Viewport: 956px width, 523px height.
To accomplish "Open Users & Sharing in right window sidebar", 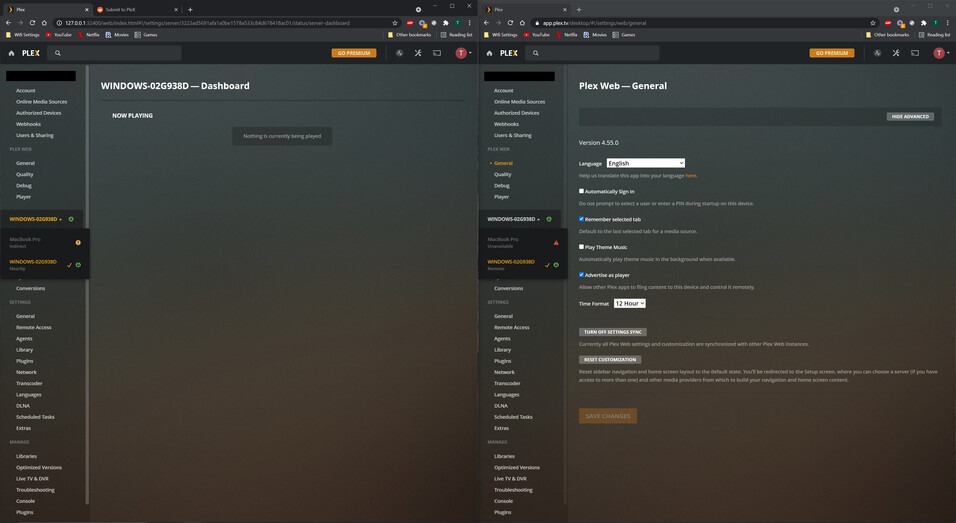I will coord(512,135).
